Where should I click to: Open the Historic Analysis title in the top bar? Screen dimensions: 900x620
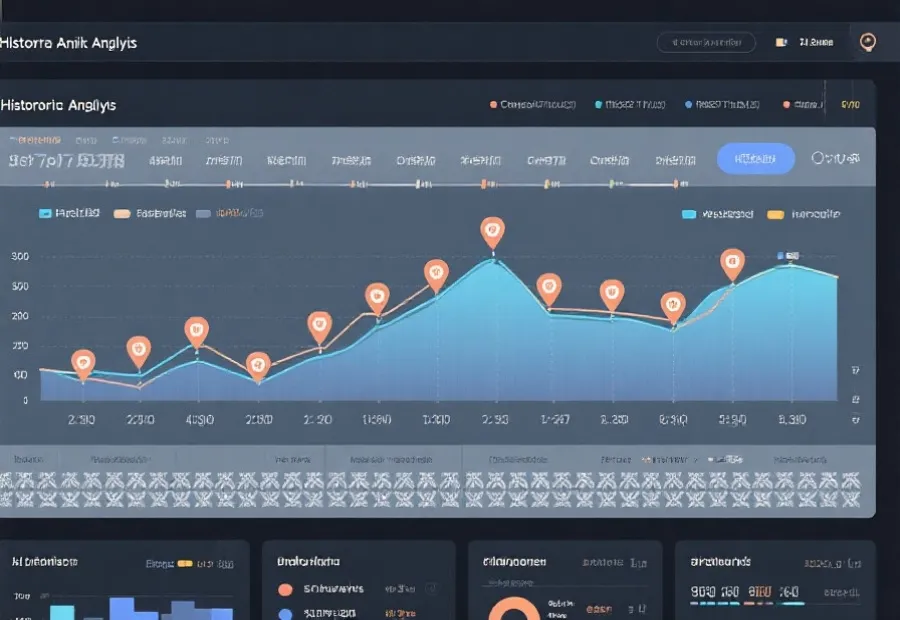click(69, 43)
